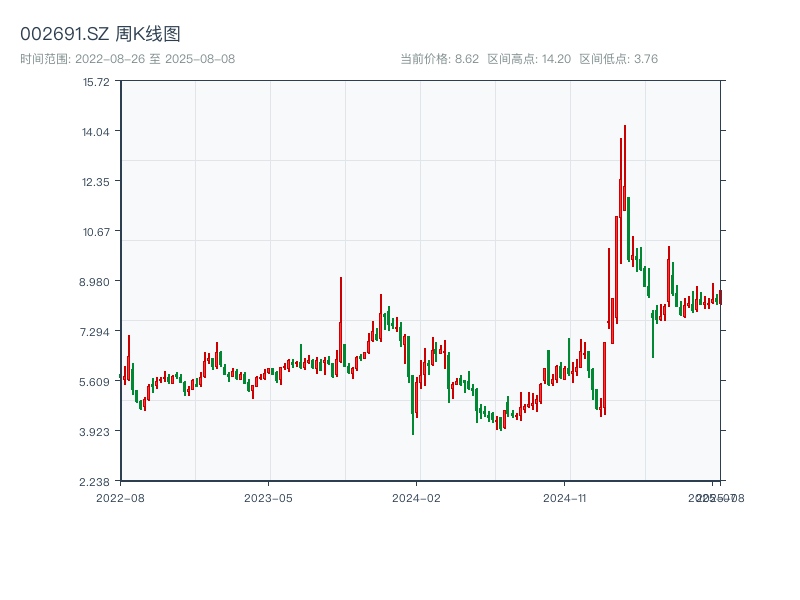Click the 2.238 bottom y-axis label

tap(96, 482)
